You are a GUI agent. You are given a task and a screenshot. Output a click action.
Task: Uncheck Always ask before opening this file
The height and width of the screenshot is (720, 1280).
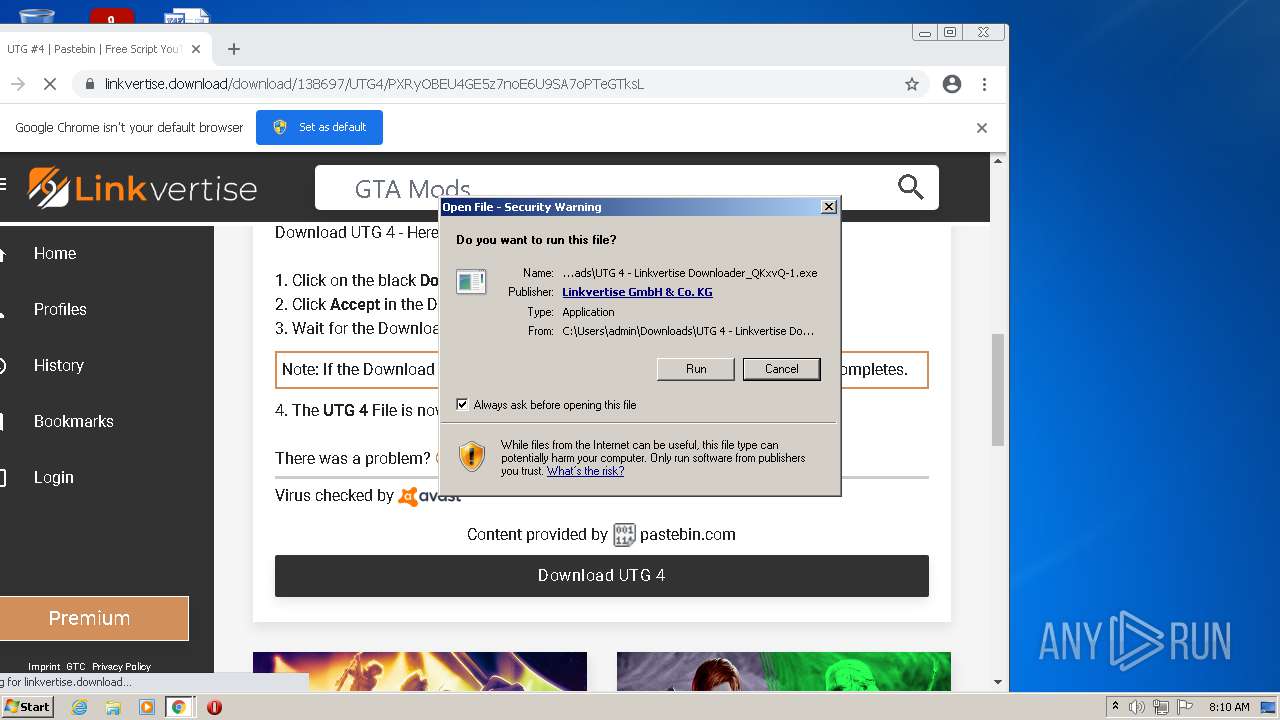pos(462,405)
